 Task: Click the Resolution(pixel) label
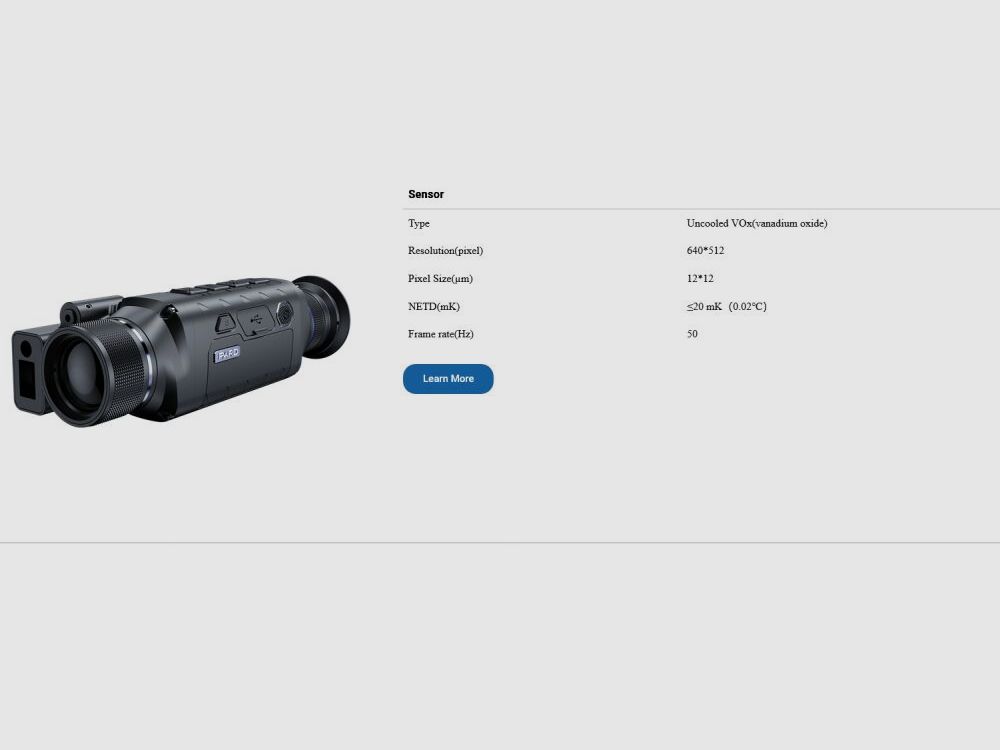click(445, 251)
